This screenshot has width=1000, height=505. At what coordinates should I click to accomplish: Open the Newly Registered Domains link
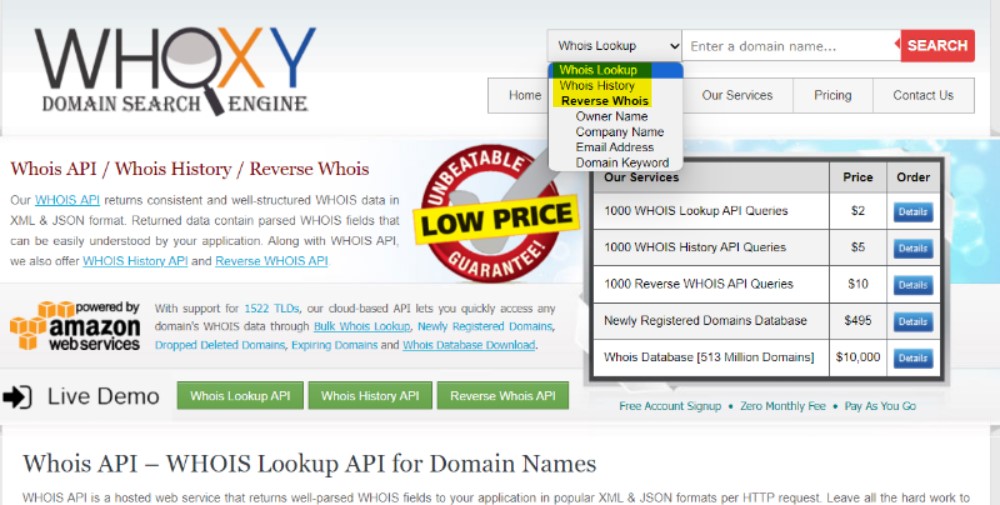tap(485, 326)
